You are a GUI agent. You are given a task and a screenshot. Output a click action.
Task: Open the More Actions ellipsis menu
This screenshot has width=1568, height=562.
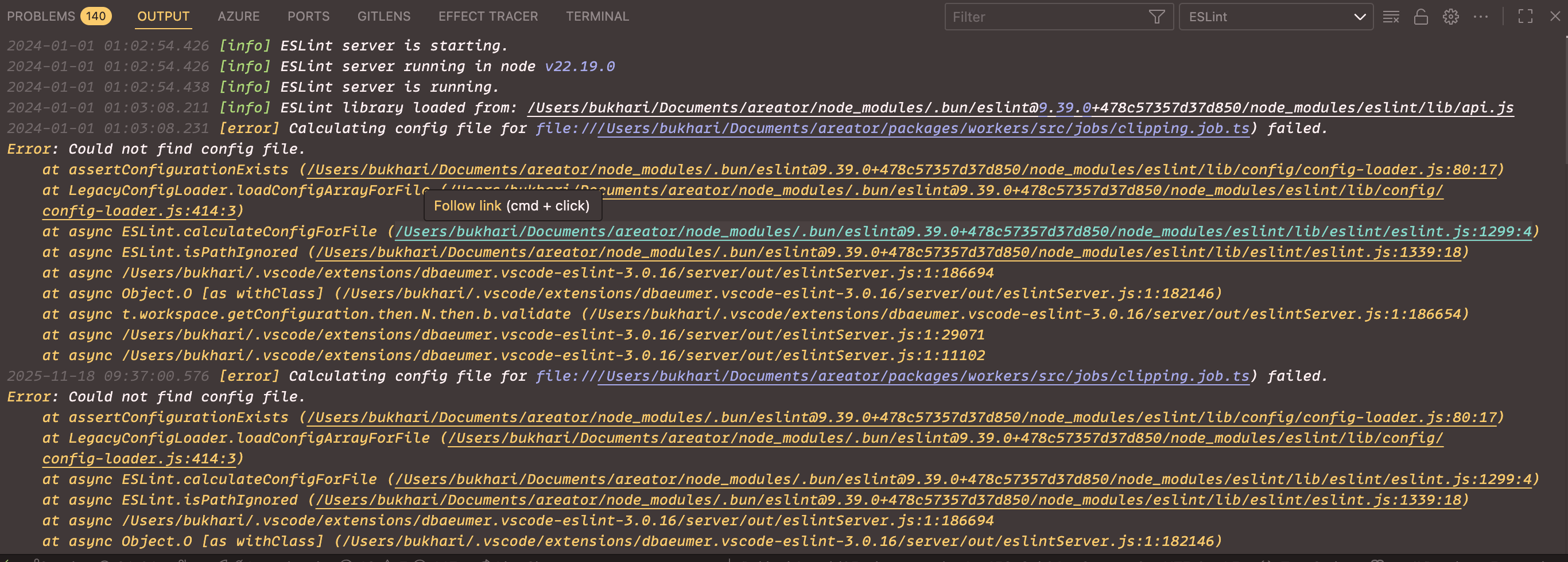(1480, 17)
